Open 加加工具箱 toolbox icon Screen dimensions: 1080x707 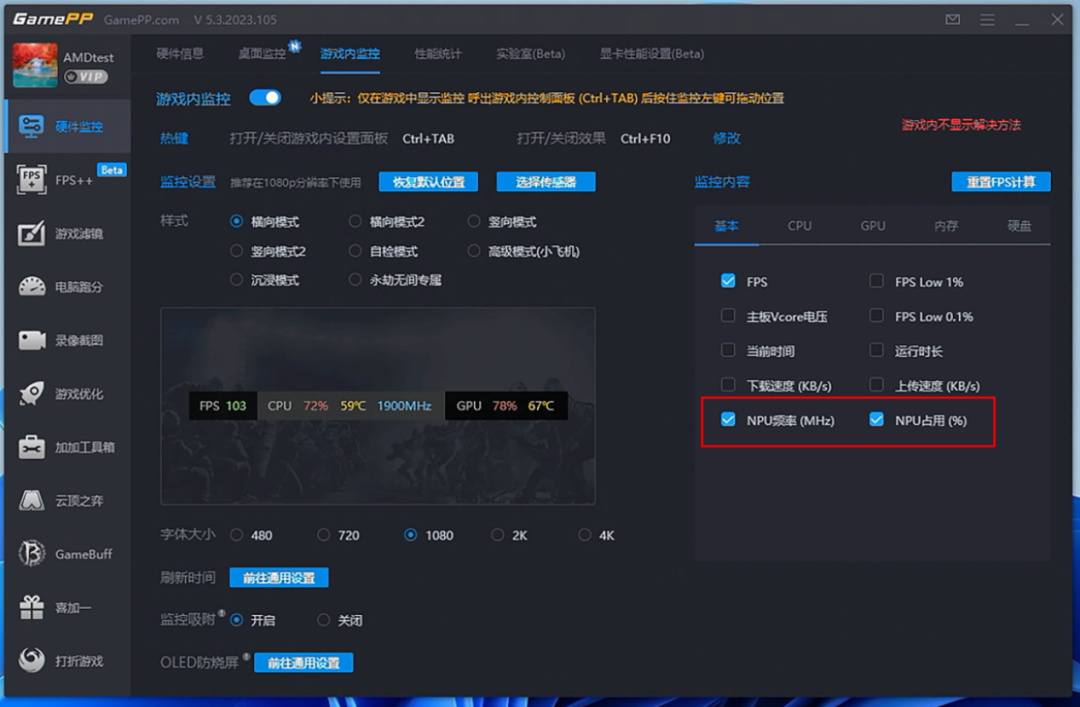pyautogui.click(x=32, y=447)
